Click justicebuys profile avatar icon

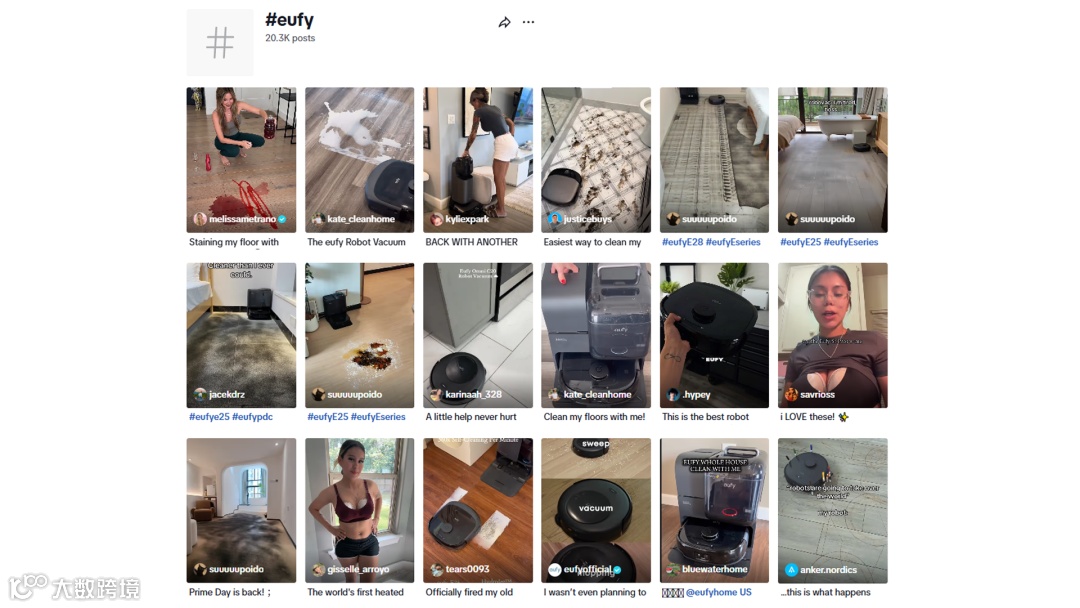click(x=554, y=219)
